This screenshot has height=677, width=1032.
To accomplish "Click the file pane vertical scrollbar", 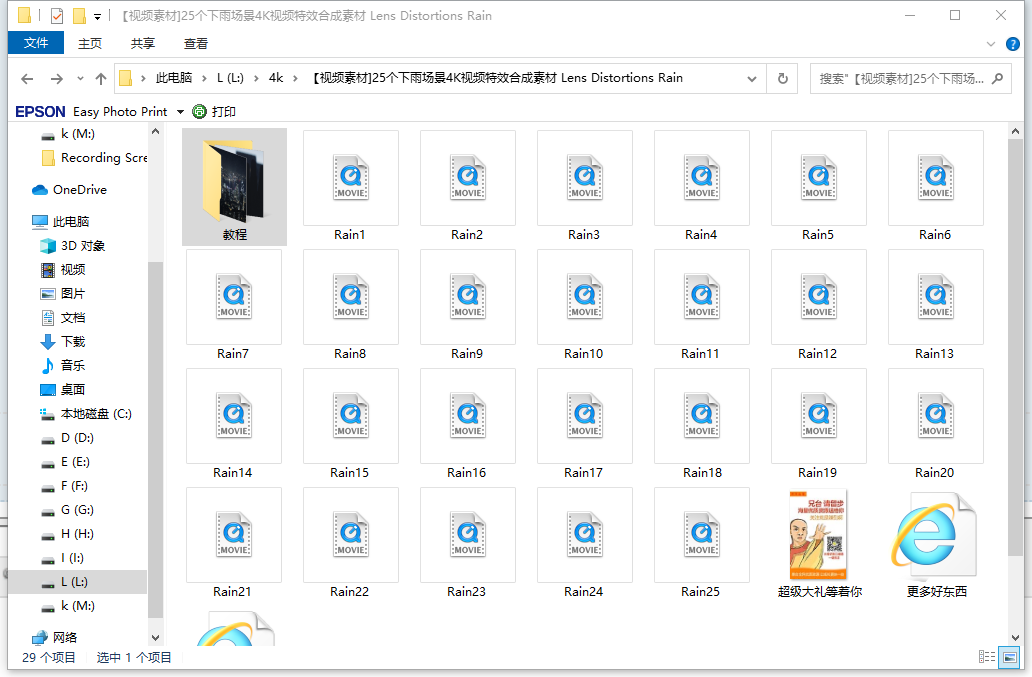I will [x=1015, y=347].
